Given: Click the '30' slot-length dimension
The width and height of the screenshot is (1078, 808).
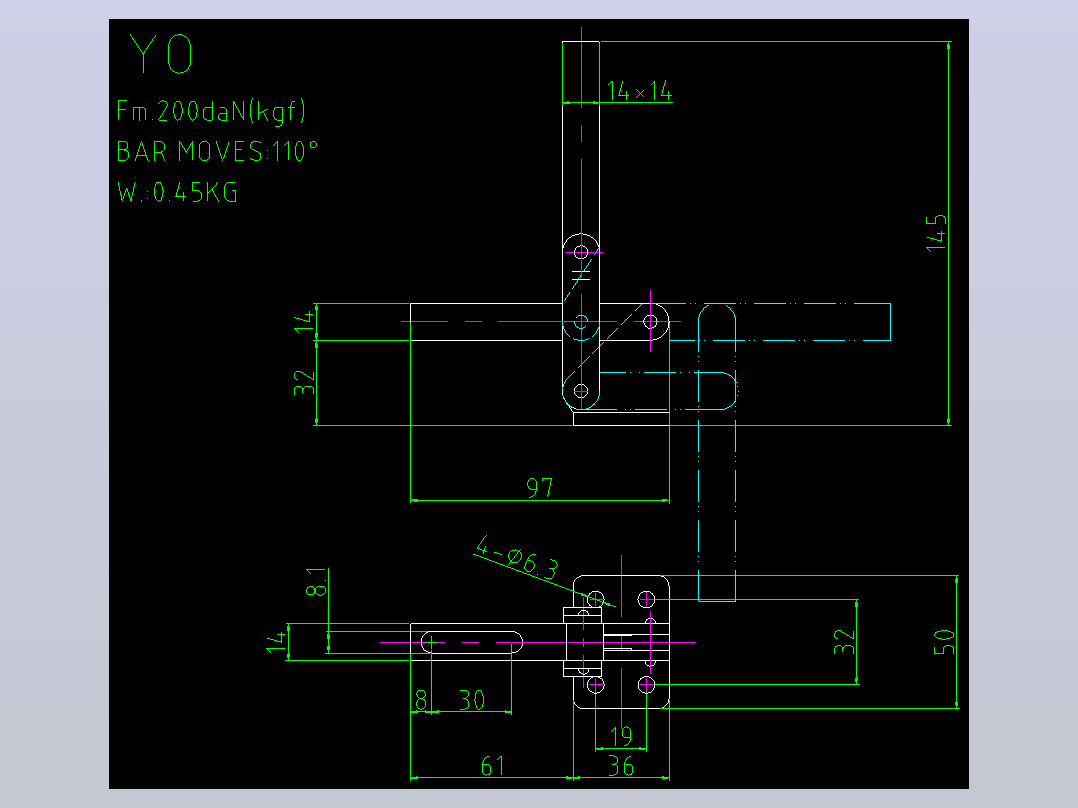Looking at the screenshot, I should coord(472,701).
